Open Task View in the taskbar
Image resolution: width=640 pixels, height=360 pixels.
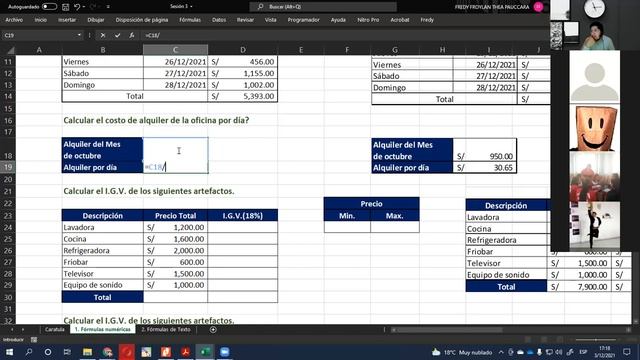click(67, 352)
